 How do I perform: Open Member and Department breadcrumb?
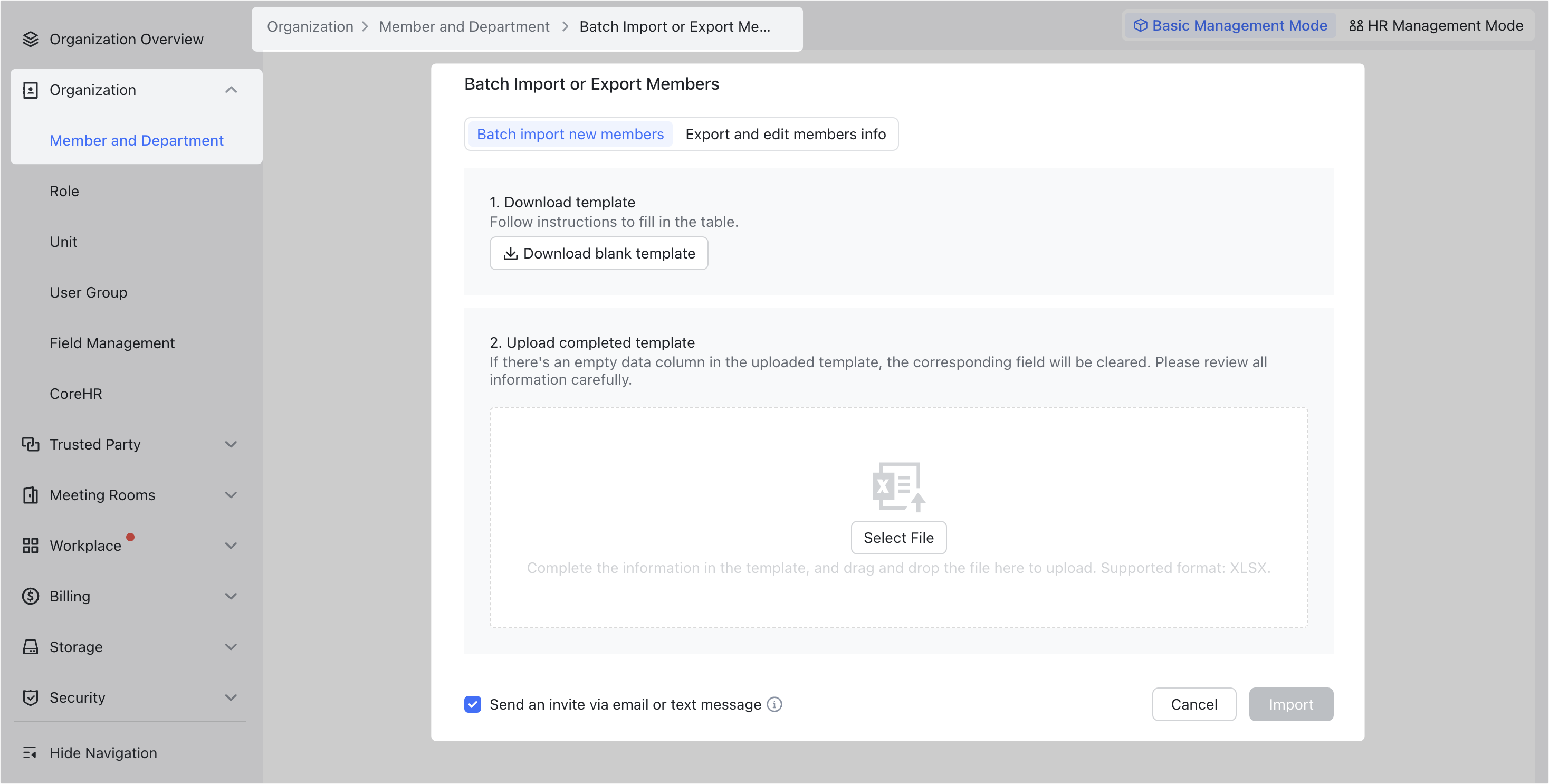(x=464, y=26)
